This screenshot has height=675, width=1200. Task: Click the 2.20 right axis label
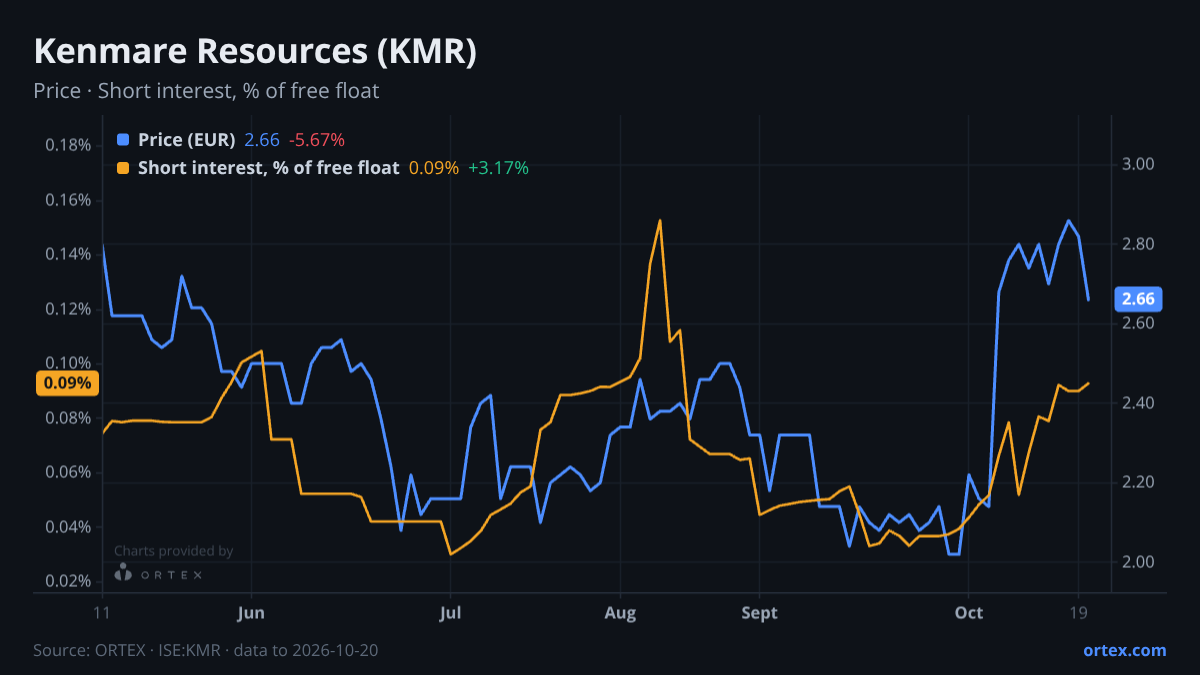1138,482
